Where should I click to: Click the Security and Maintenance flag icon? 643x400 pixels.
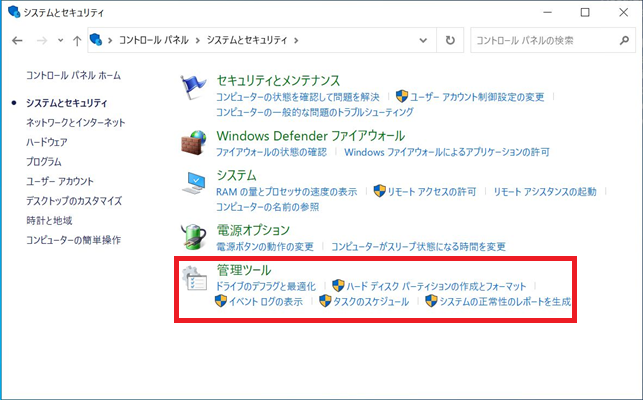click(x=193, y=87)
